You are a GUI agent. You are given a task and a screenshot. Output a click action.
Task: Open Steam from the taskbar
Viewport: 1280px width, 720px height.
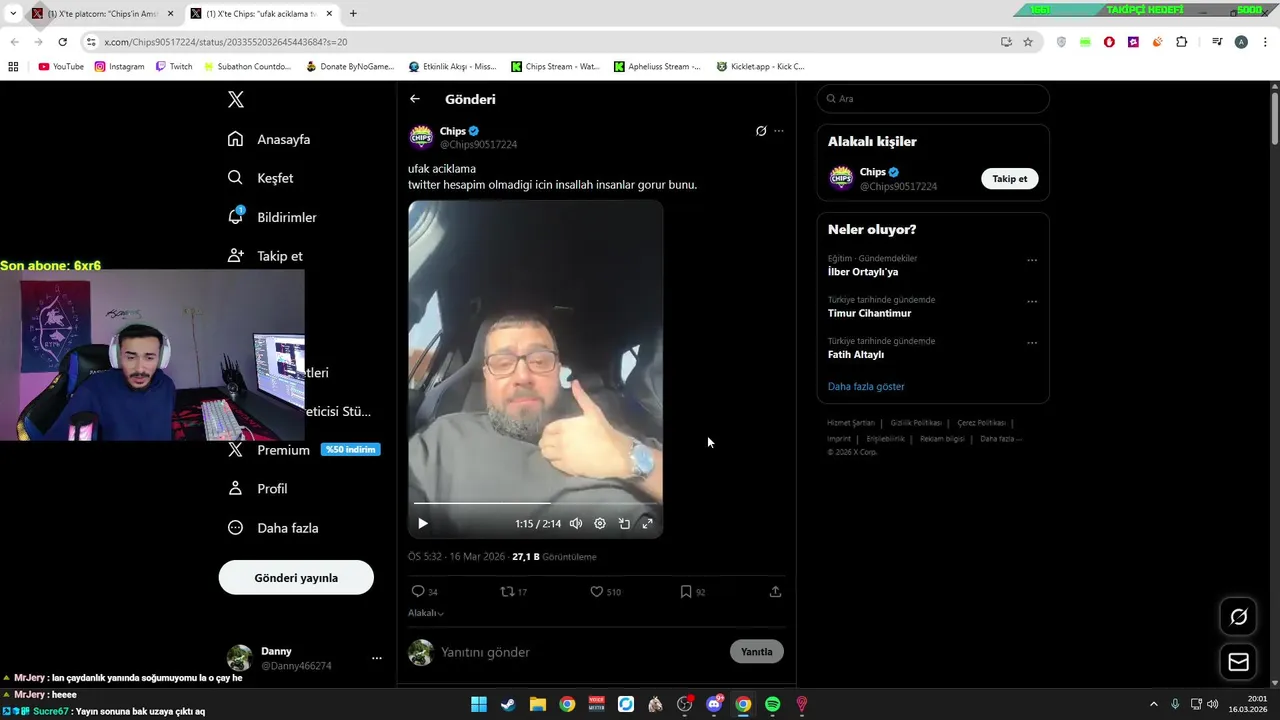508,704
